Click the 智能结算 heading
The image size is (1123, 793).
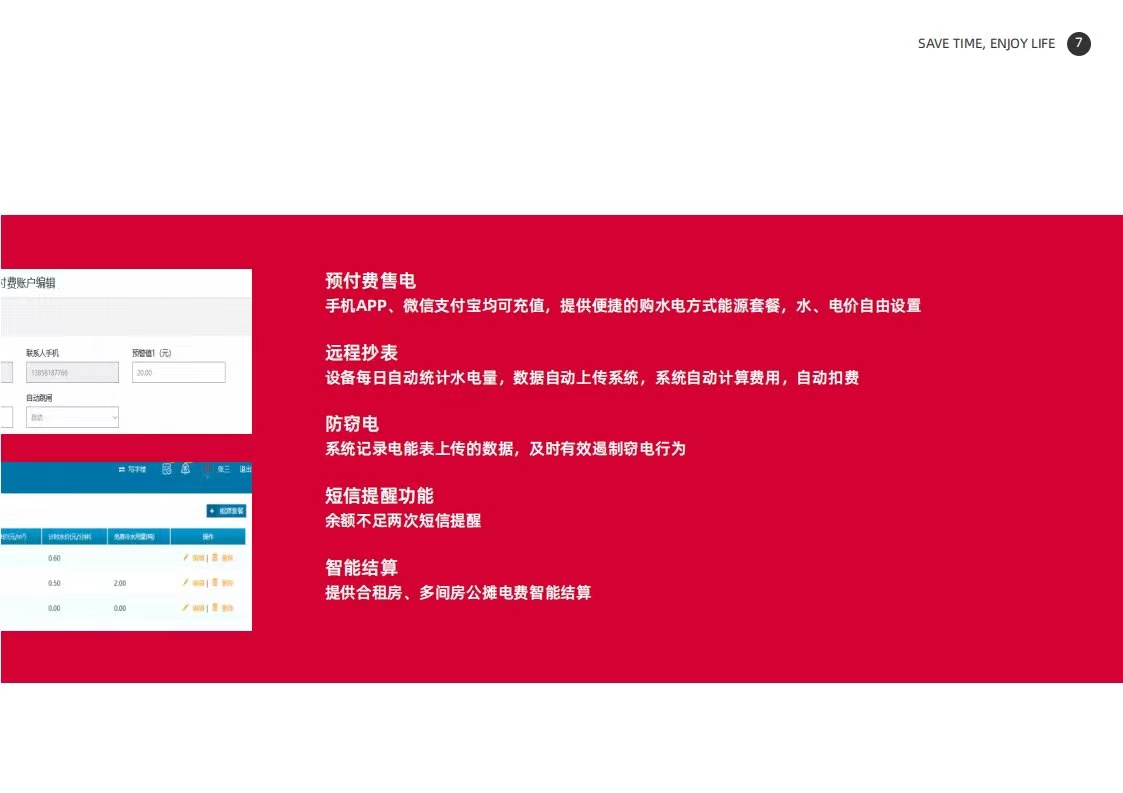[x=361, y=567]
